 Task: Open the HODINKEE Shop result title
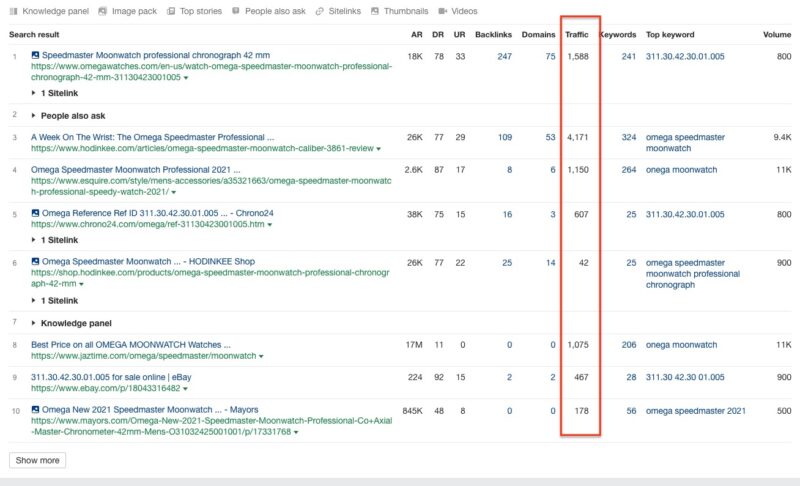coord(148,262)
